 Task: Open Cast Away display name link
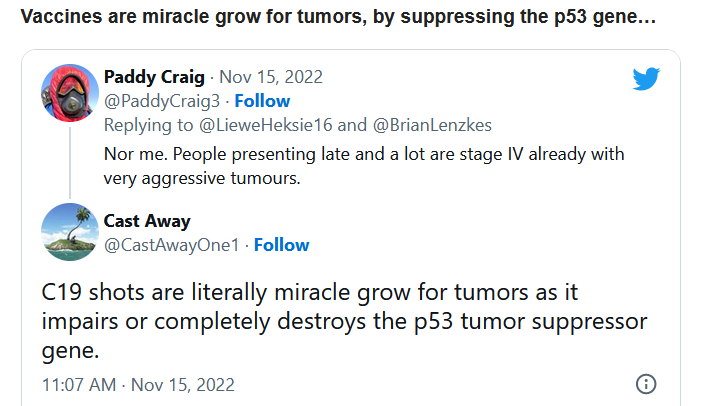tap(146, 221)
